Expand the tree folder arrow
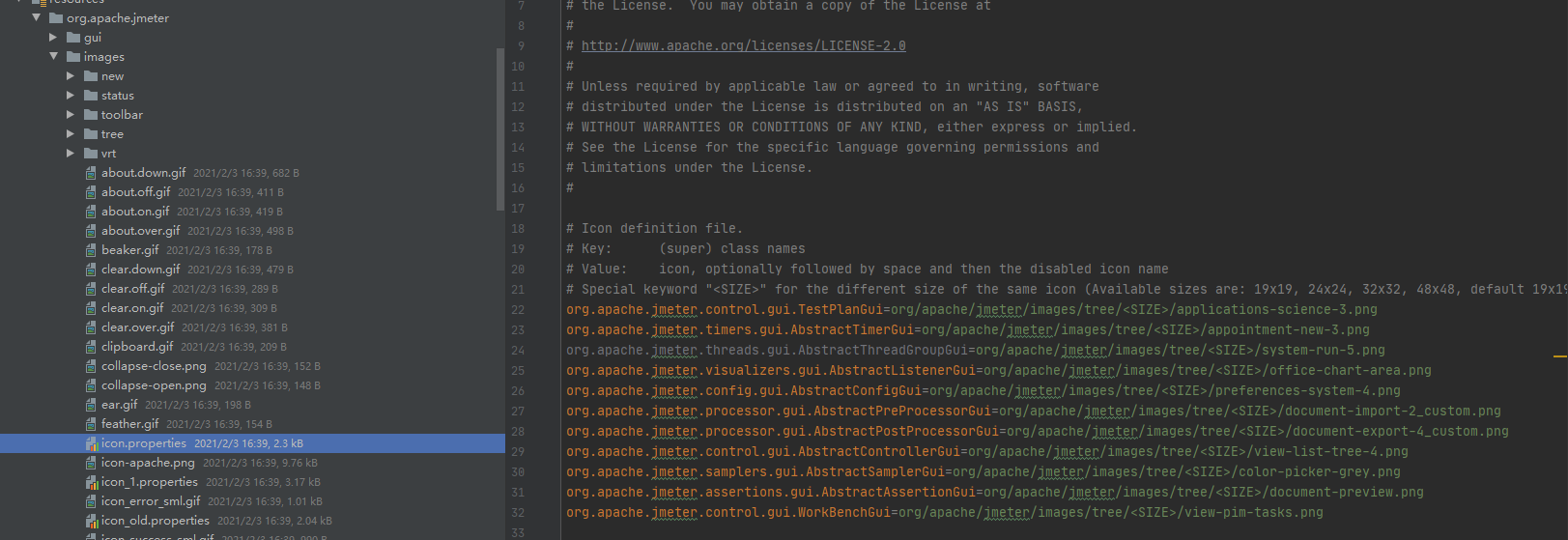The image size is (1568, 540). [71, 133]
